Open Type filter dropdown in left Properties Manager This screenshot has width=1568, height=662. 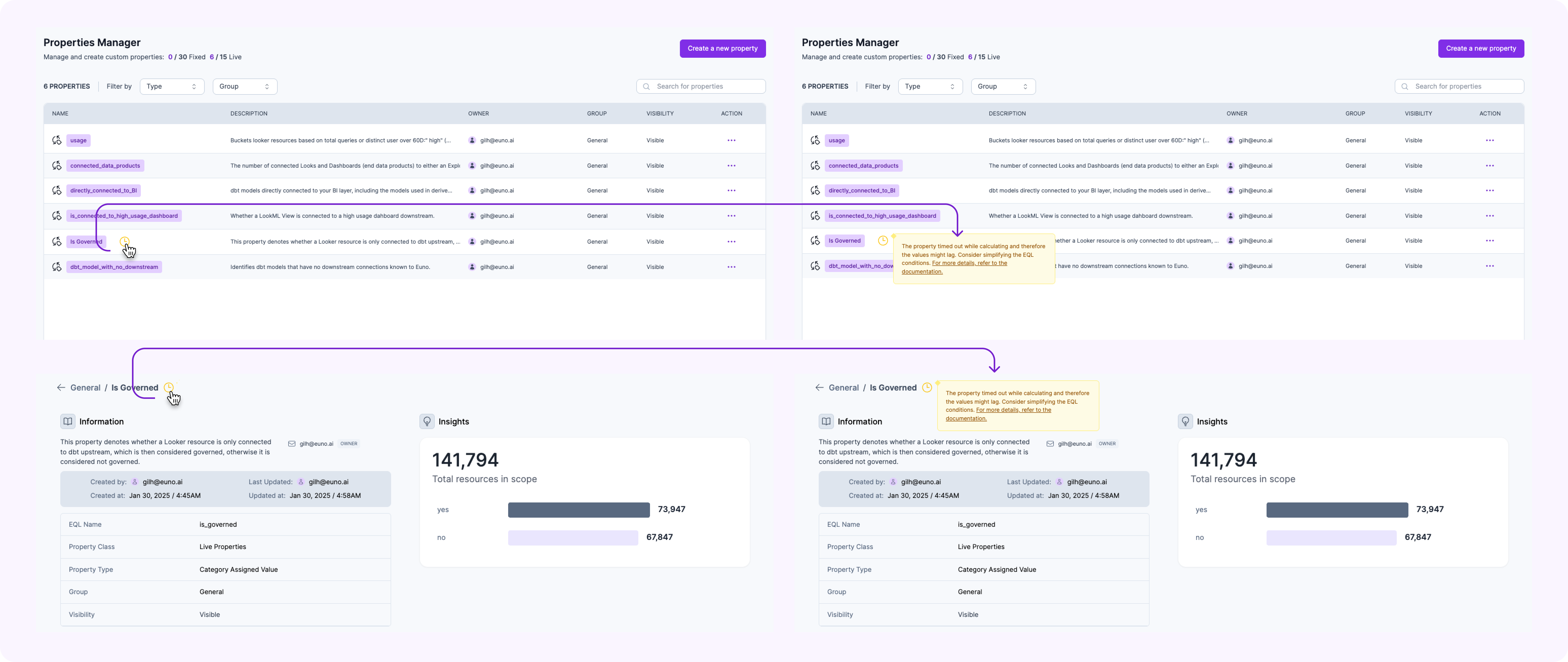(172, 86)
